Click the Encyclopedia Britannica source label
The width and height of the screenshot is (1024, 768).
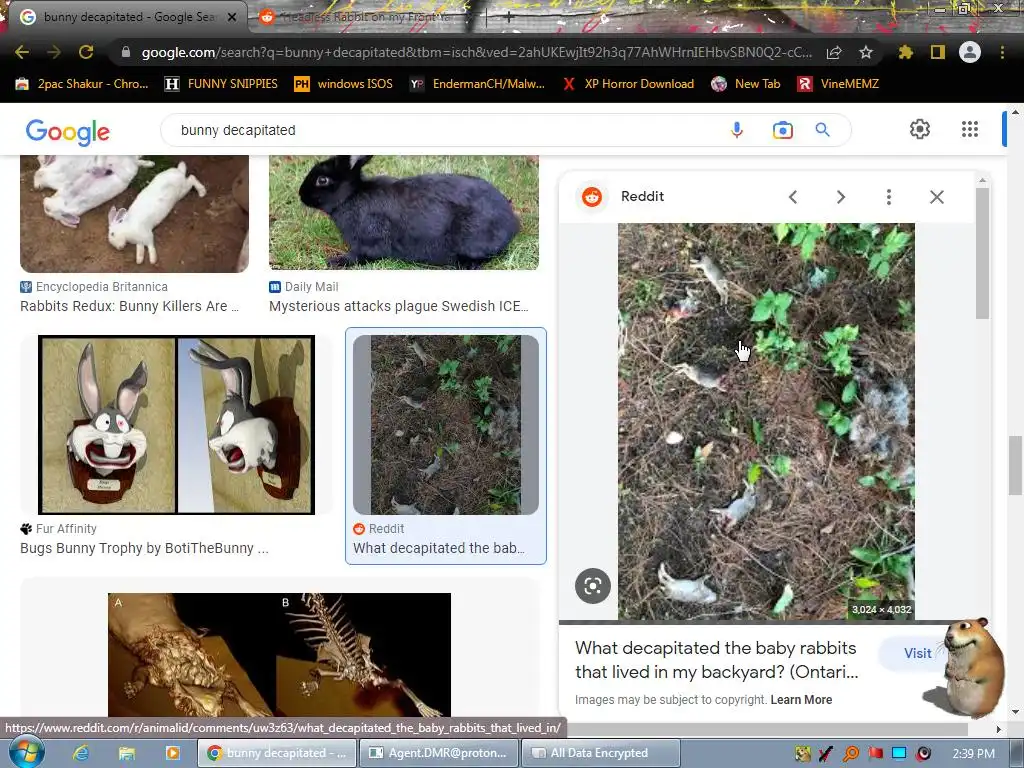click(x=102, y=287)
